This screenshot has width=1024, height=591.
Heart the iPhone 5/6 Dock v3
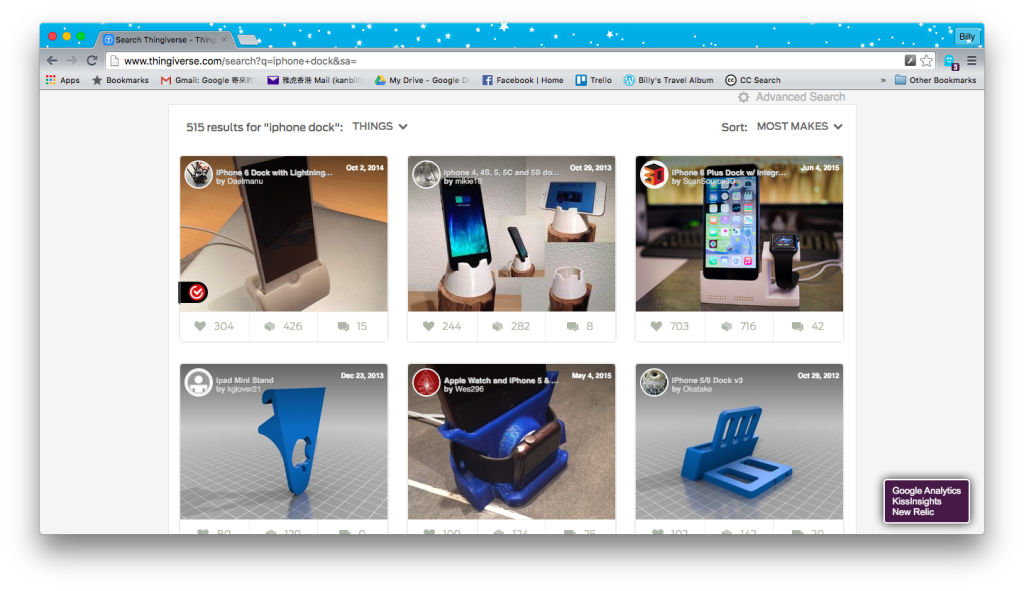[x=655, y=533]
